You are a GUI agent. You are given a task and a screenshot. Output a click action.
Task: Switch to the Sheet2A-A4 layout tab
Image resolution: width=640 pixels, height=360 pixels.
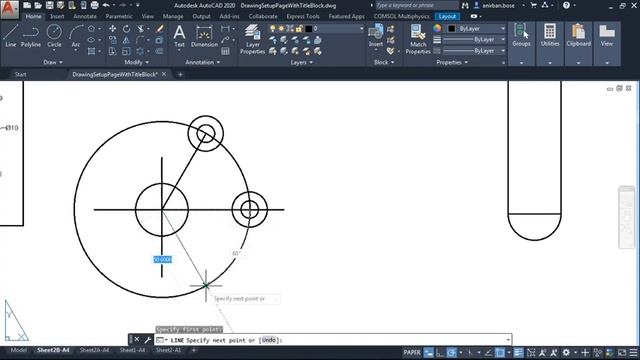click(94, 350)
